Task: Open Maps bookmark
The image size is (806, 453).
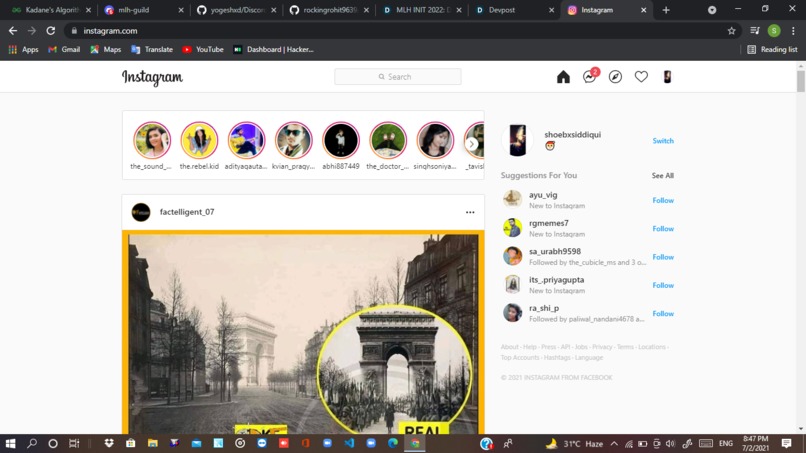Action: tap(106, 49)
